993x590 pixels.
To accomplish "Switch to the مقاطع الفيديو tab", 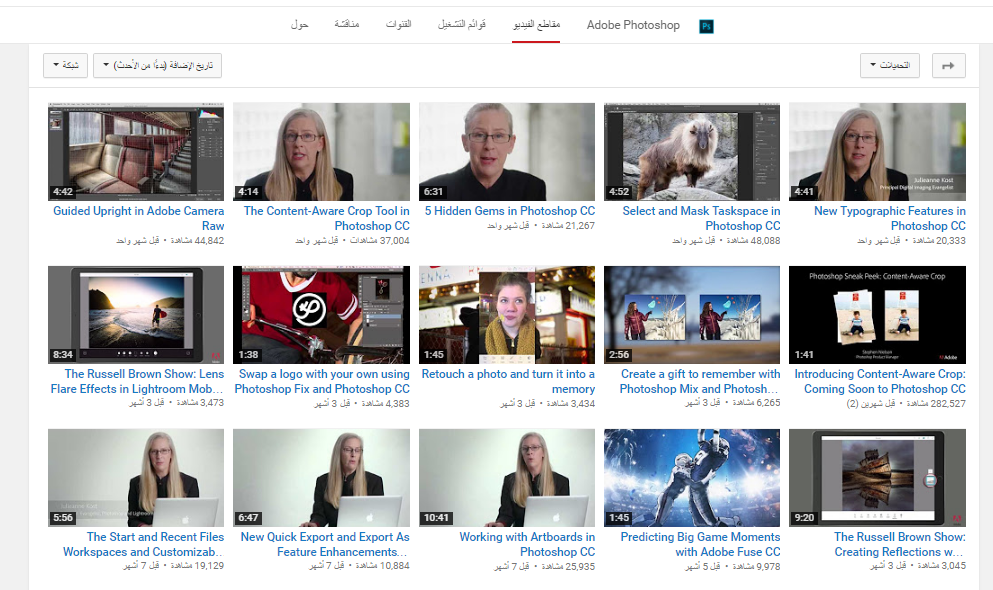I will 536,25.
